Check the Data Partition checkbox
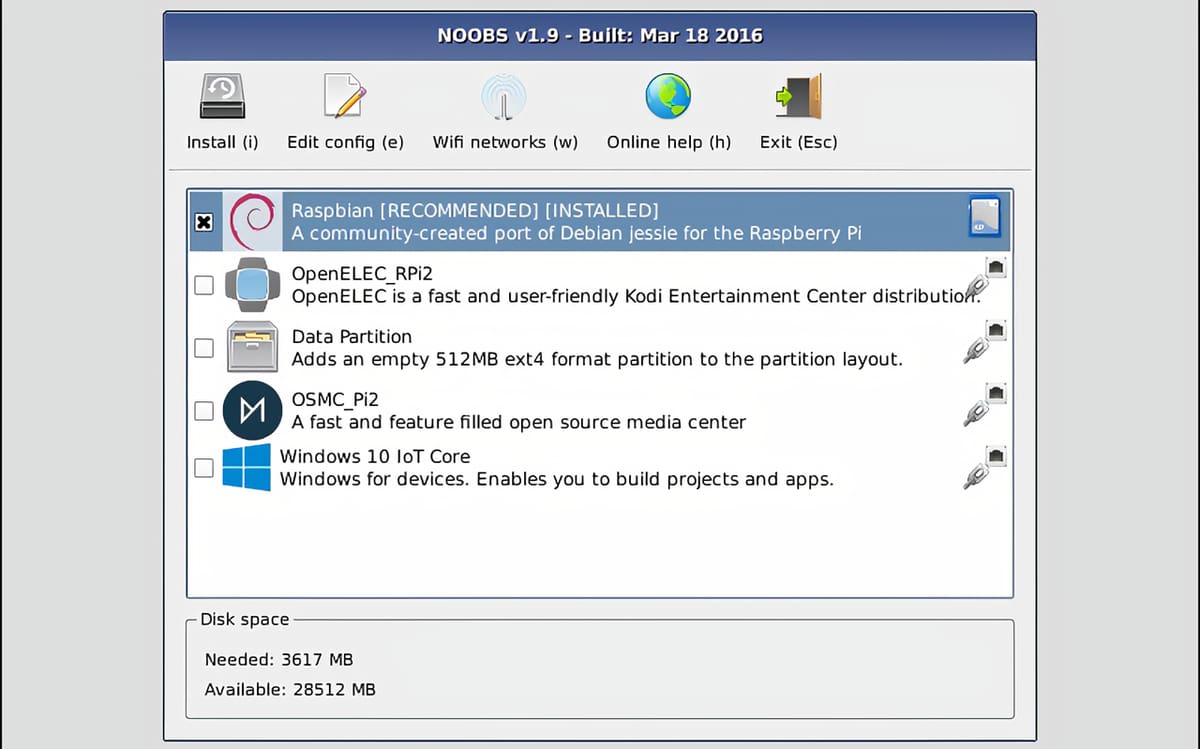The height and width of the screenshot is (749, 1200). pos(203,348)
